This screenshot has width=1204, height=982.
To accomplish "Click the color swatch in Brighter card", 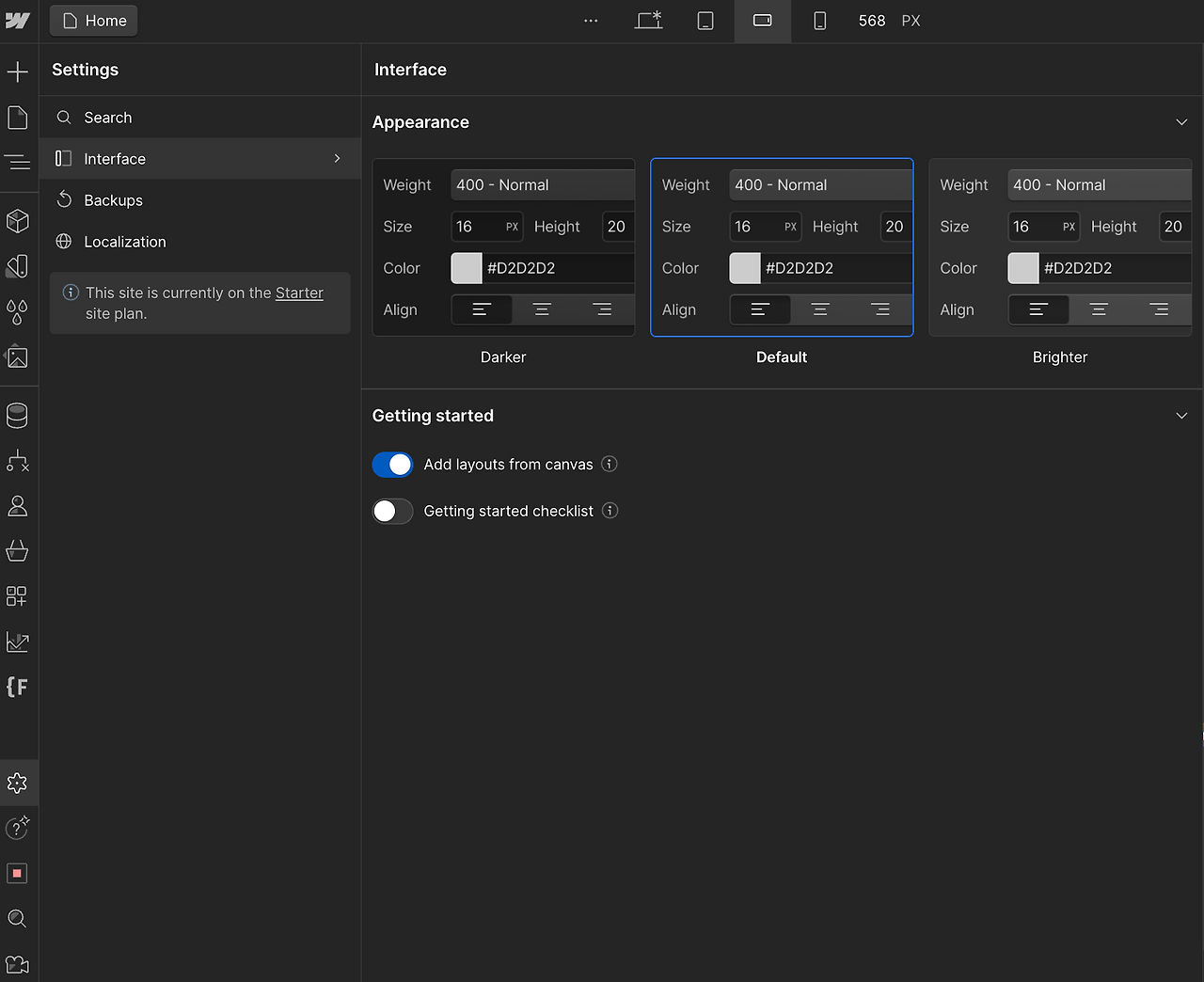I will (x=1023, y=268).
